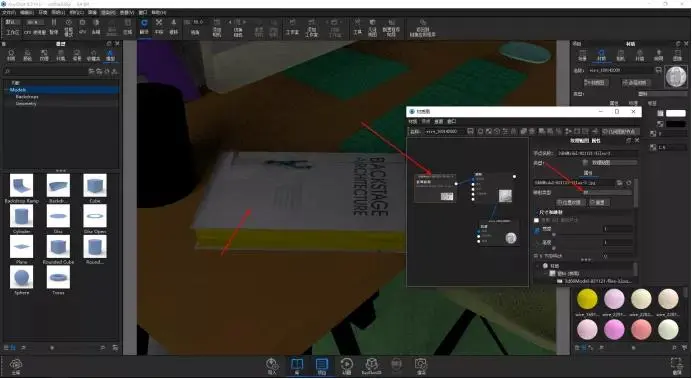Viewport: 692px width, 379px height.
Task: Toggle the blue Width link checkbox
Action: coord(537,230)
